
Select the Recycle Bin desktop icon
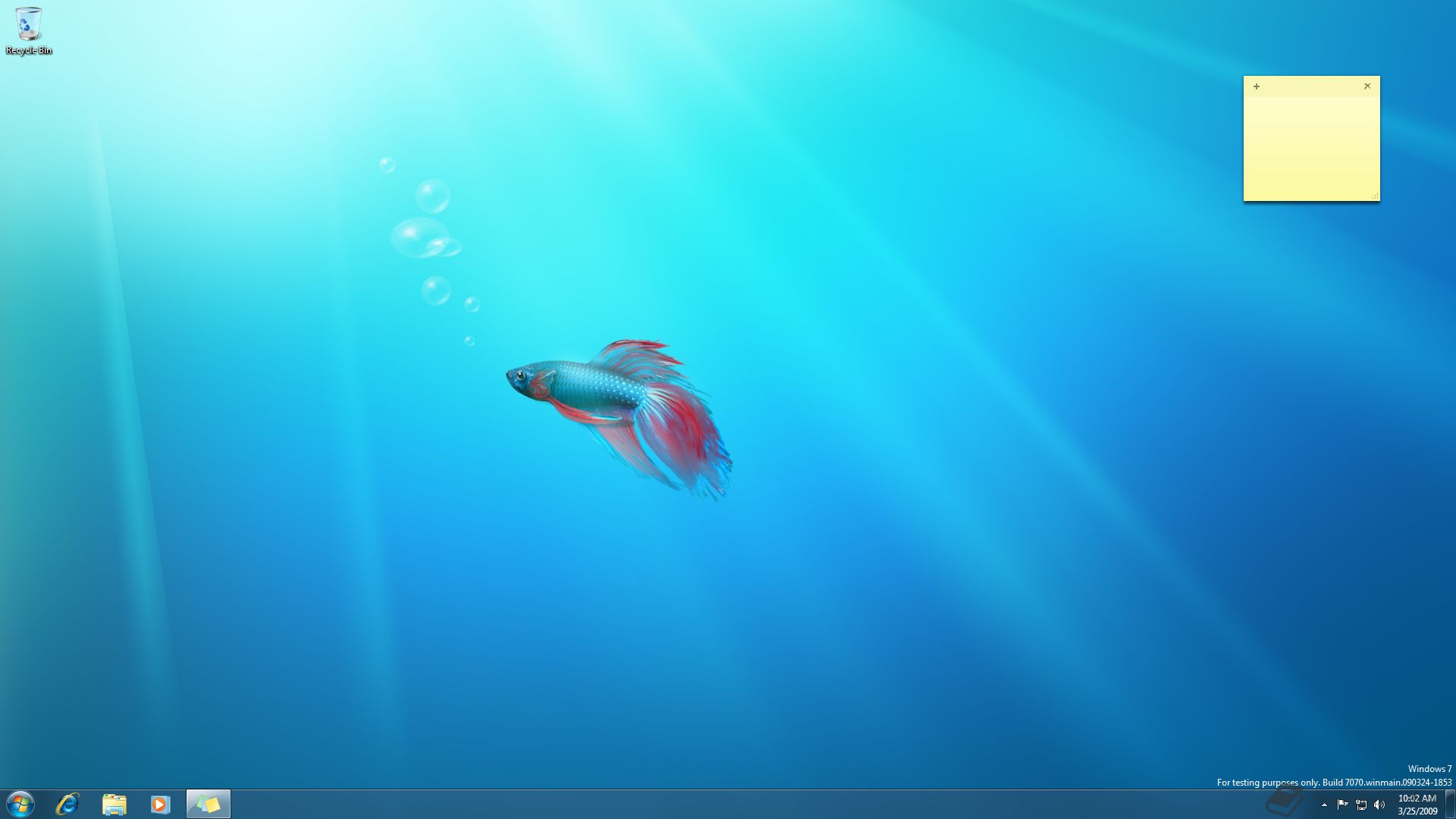[x=29, y=31]
